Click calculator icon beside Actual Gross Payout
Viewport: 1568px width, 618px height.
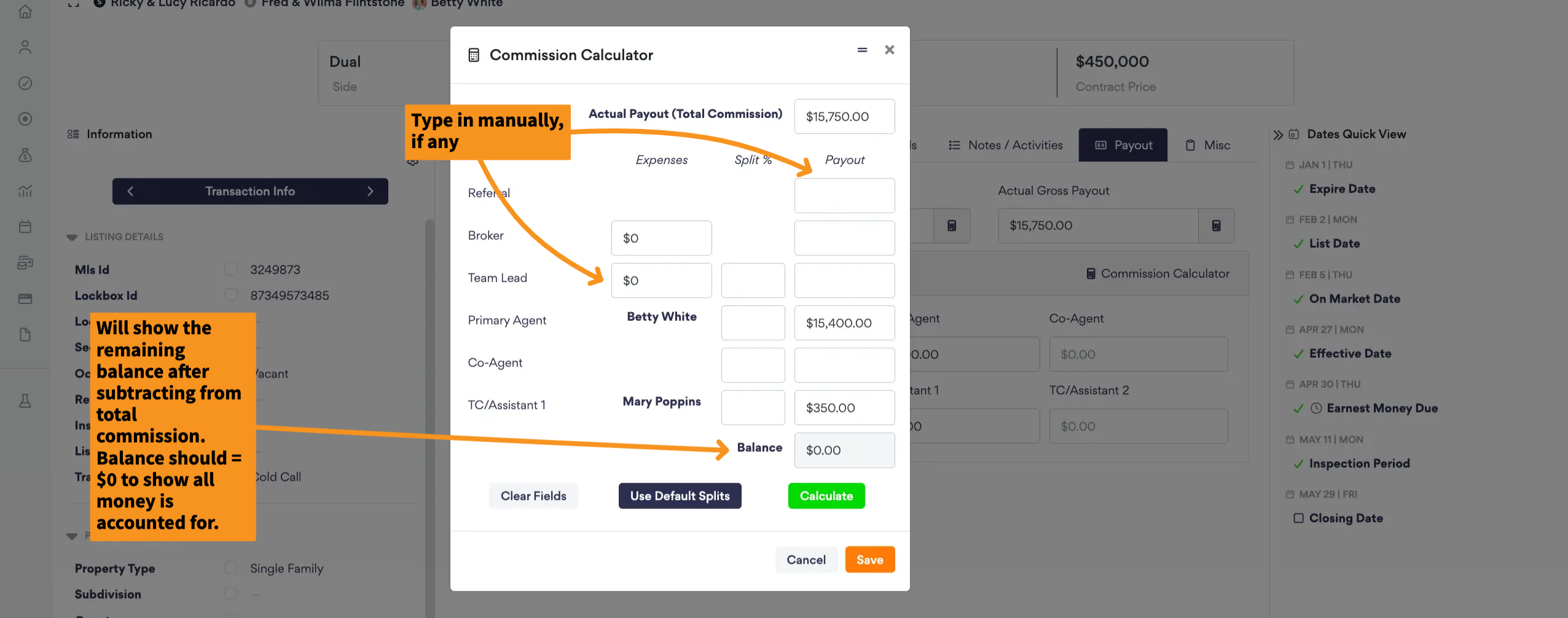coord(1216,225)
